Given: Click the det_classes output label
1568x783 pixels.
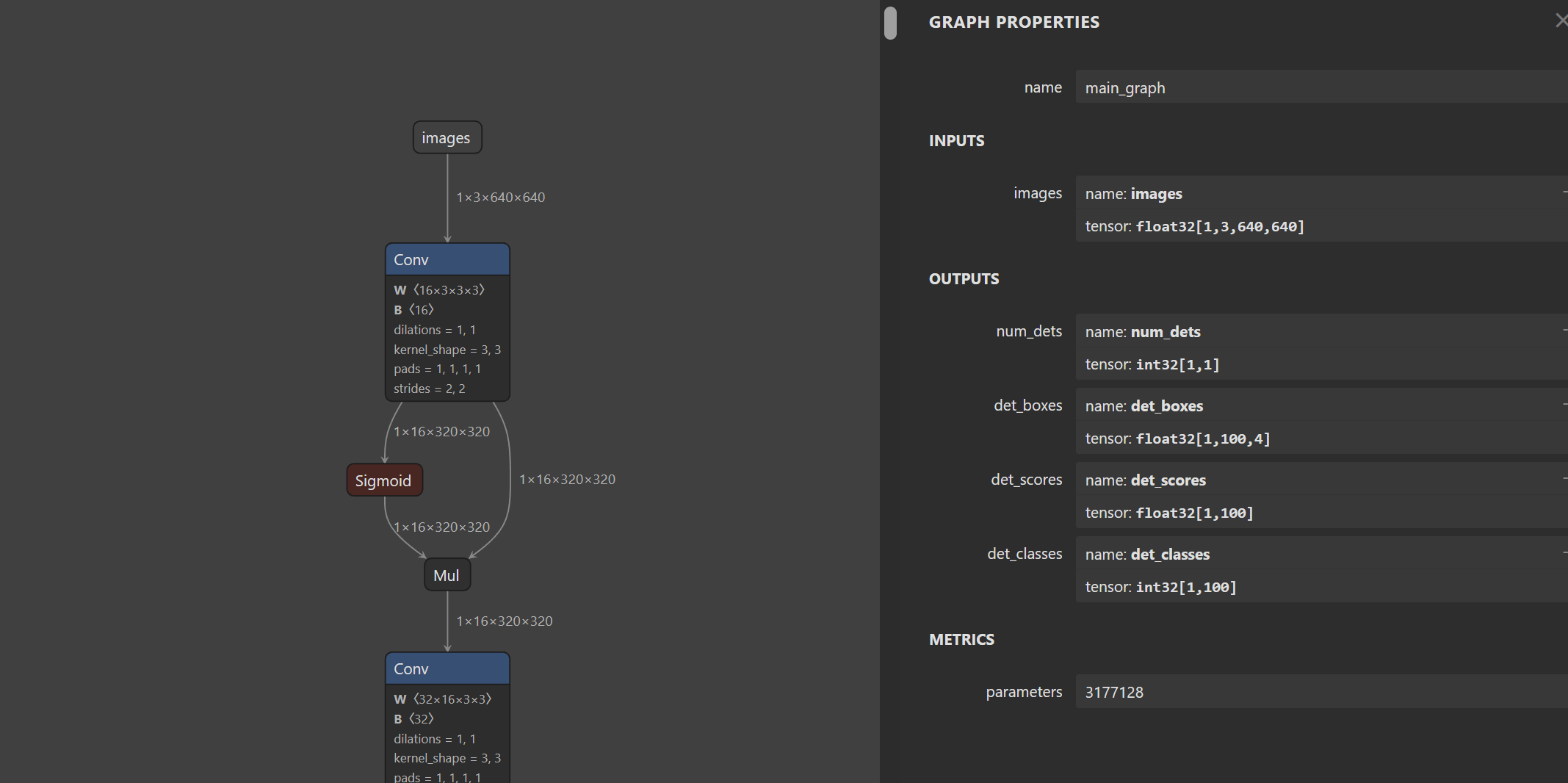Looking at the screenshot, I should coord(1025,554).
